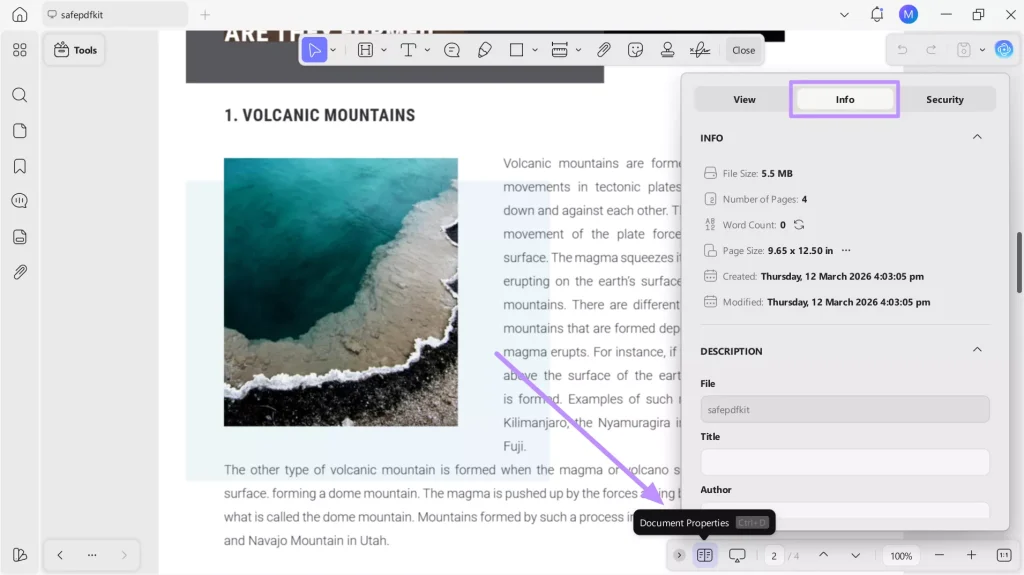Image resolution: width=1024 pixels, height=575 pixels.
Task: Open a new tab with plus button
Action: [x=205, y=14]
